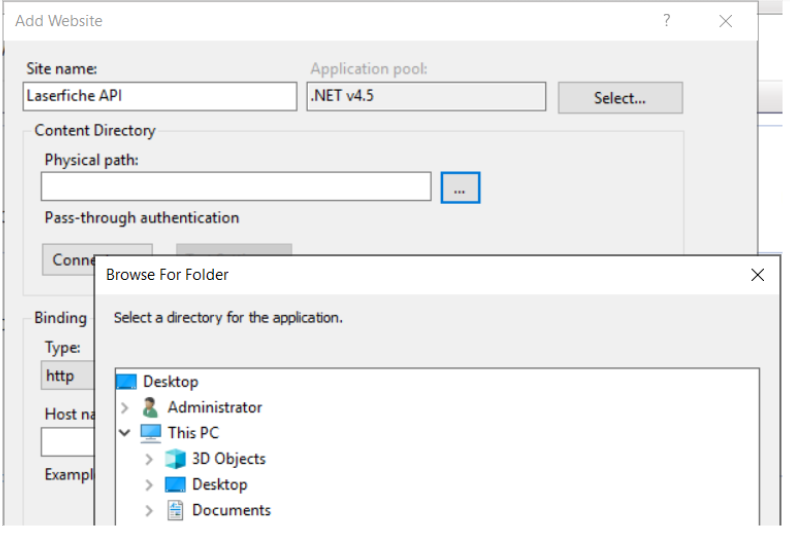Viewport: 790px width, 554px height.
Task: Click the Select... application pool button
Action: (620, 98)
